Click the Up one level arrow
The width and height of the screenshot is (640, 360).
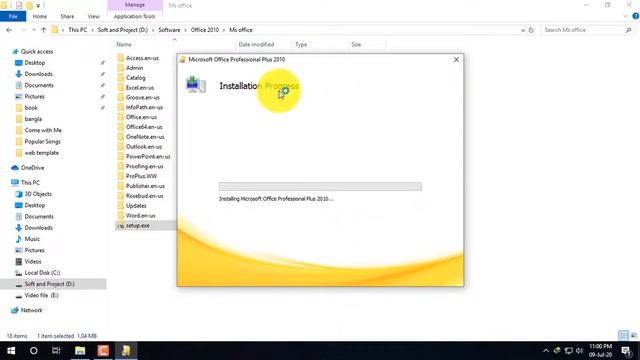(44, 30)
